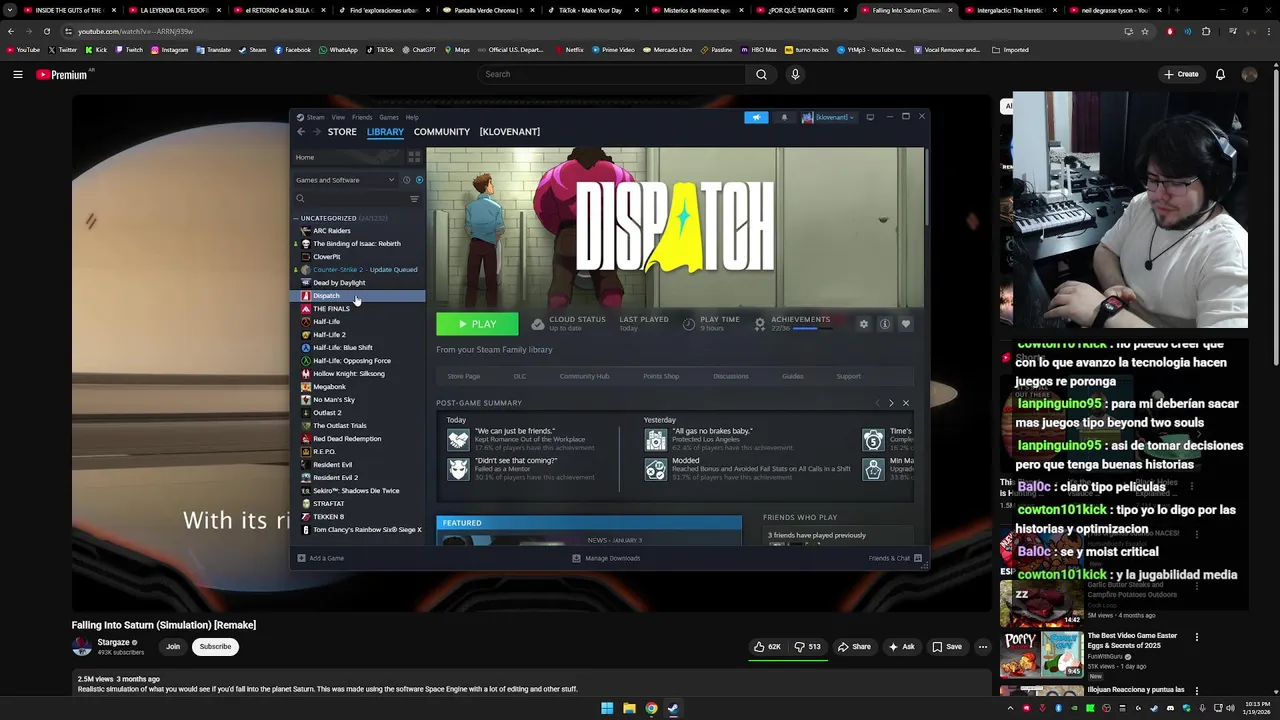Dislike the Falling Into Saturn video
Viewport: 1280px width, 720px height.
(807, 647)
